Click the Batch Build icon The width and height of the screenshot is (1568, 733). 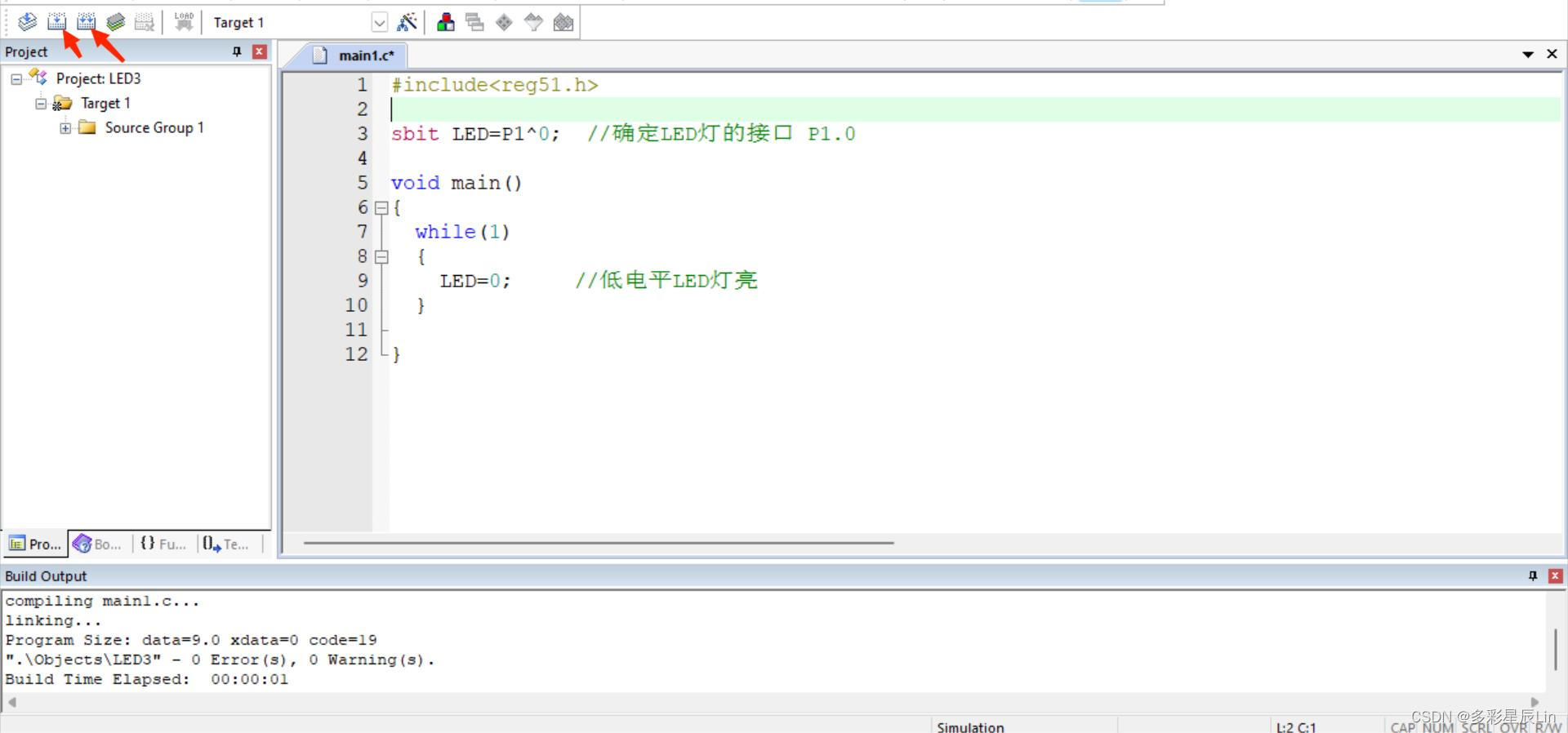pos(115,22)
